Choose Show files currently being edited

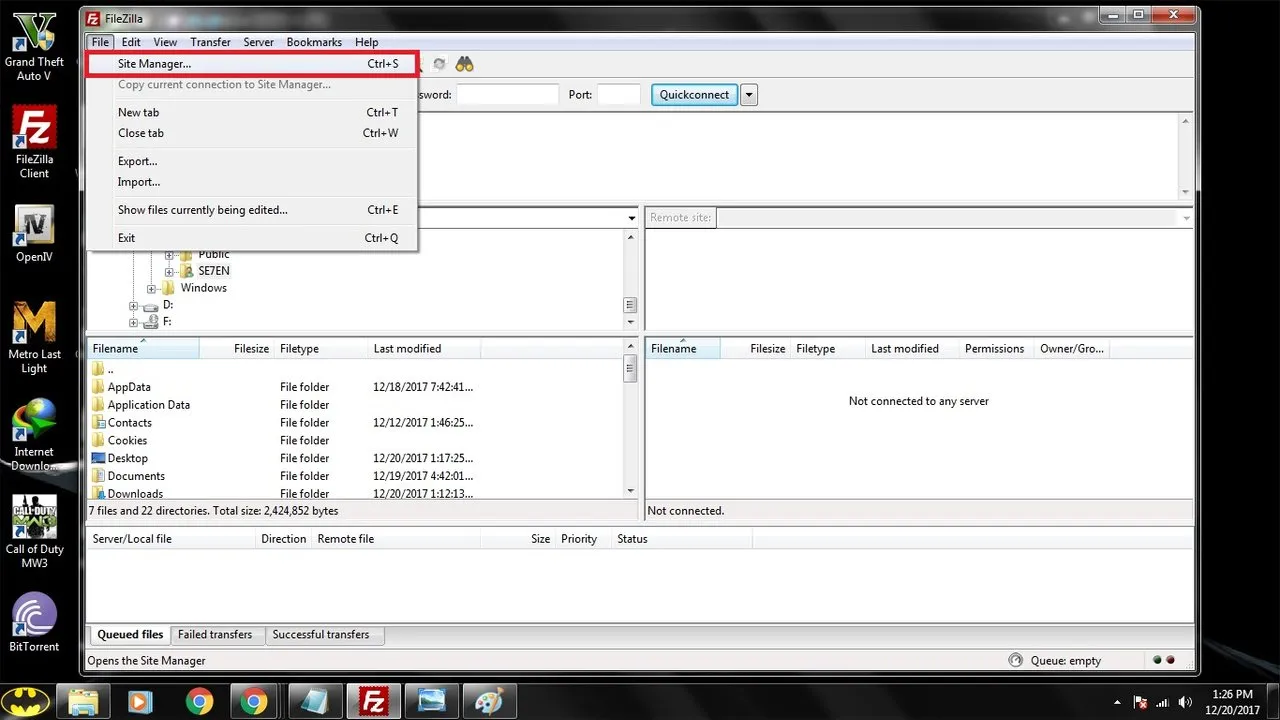(x=252, y=210)
